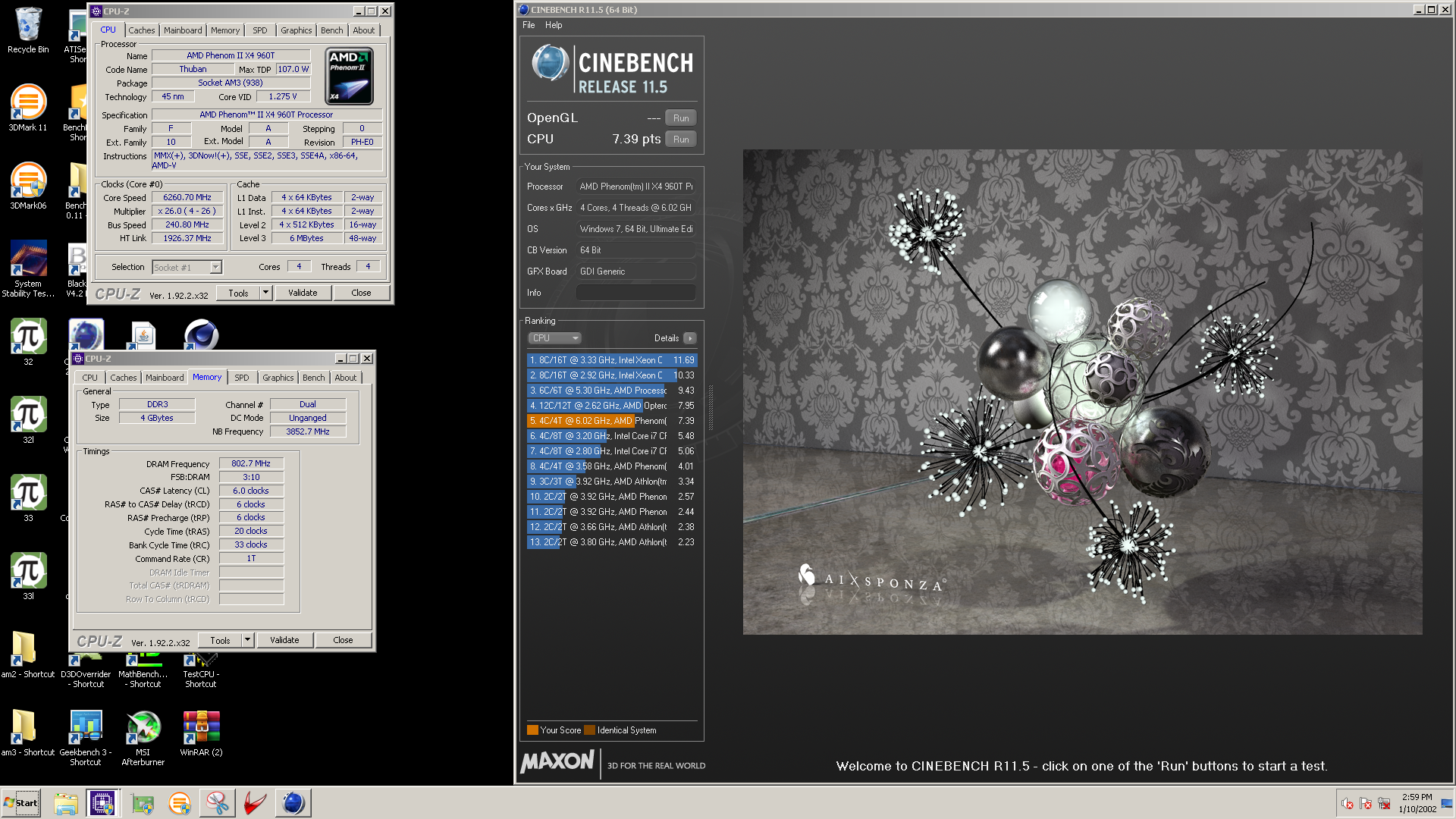The width and height of the screenshot is (1456, 819).
Task: Open the Java file desktop icon
Action: click(143, 334)
